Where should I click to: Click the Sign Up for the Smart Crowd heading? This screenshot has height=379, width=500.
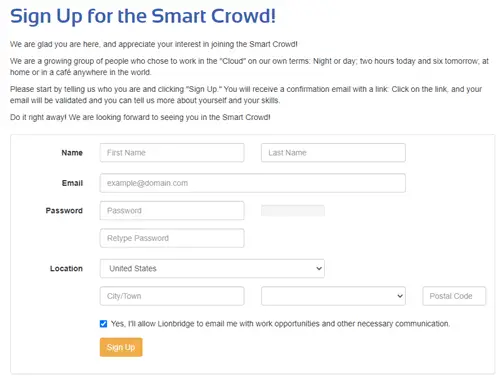click(x=143, y=16)
